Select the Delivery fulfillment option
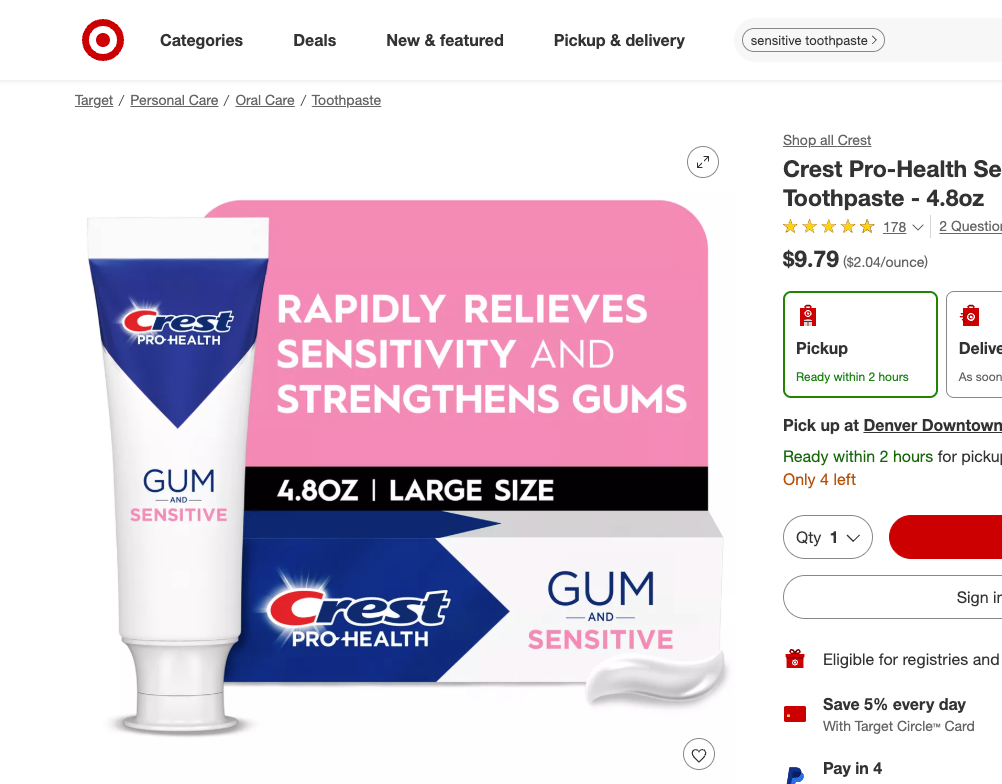1002x784 pixels. 974,344
